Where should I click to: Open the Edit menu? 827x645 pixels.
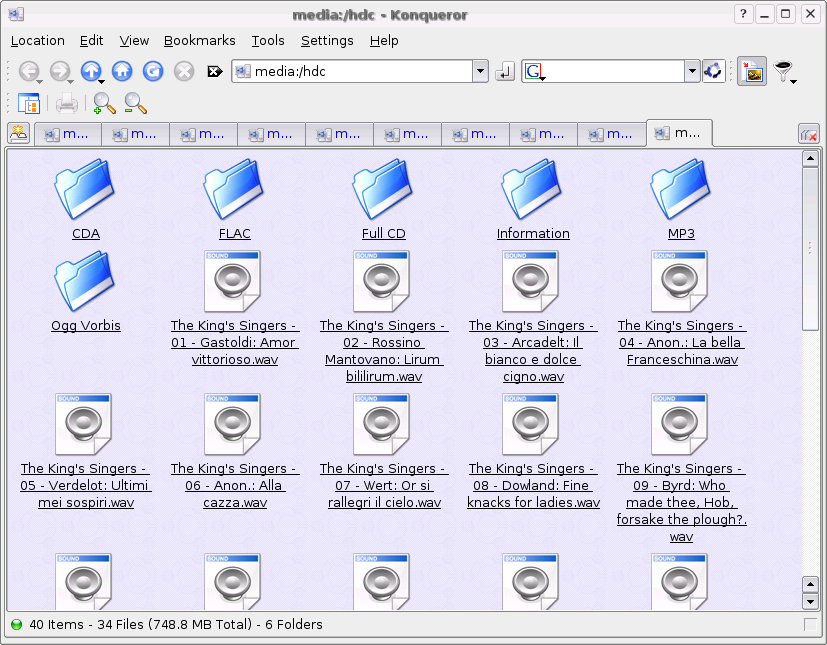point(91,41)
